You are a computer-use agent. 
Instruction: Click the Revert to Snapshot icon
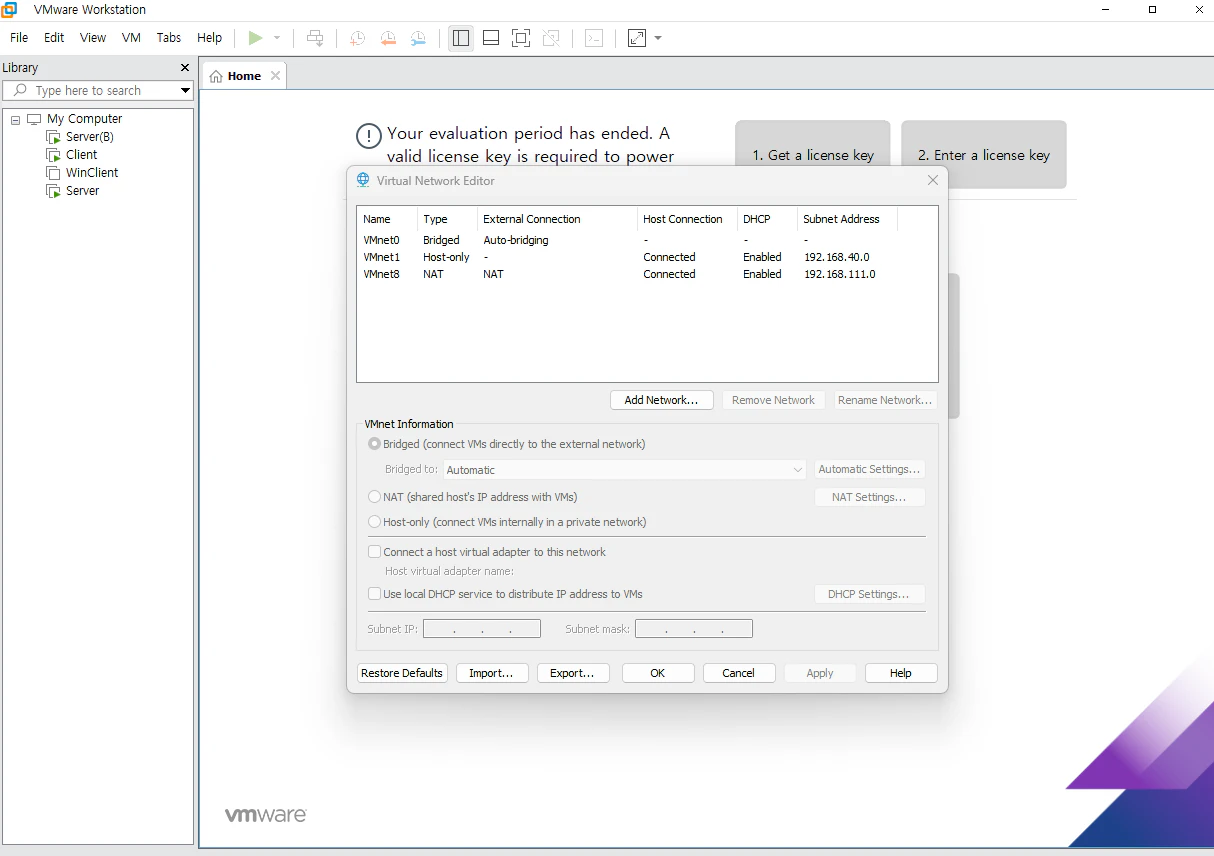pyautogui.click(x=388, y=38)
